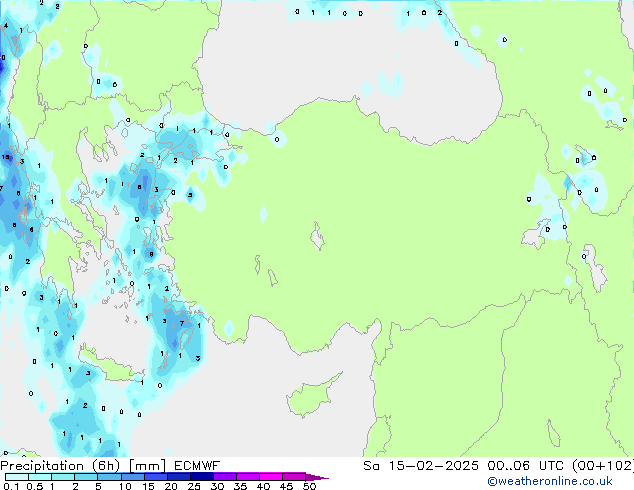Click the '45' legend scale value
Screen dimensions: 634x490
tap(287, 486)
